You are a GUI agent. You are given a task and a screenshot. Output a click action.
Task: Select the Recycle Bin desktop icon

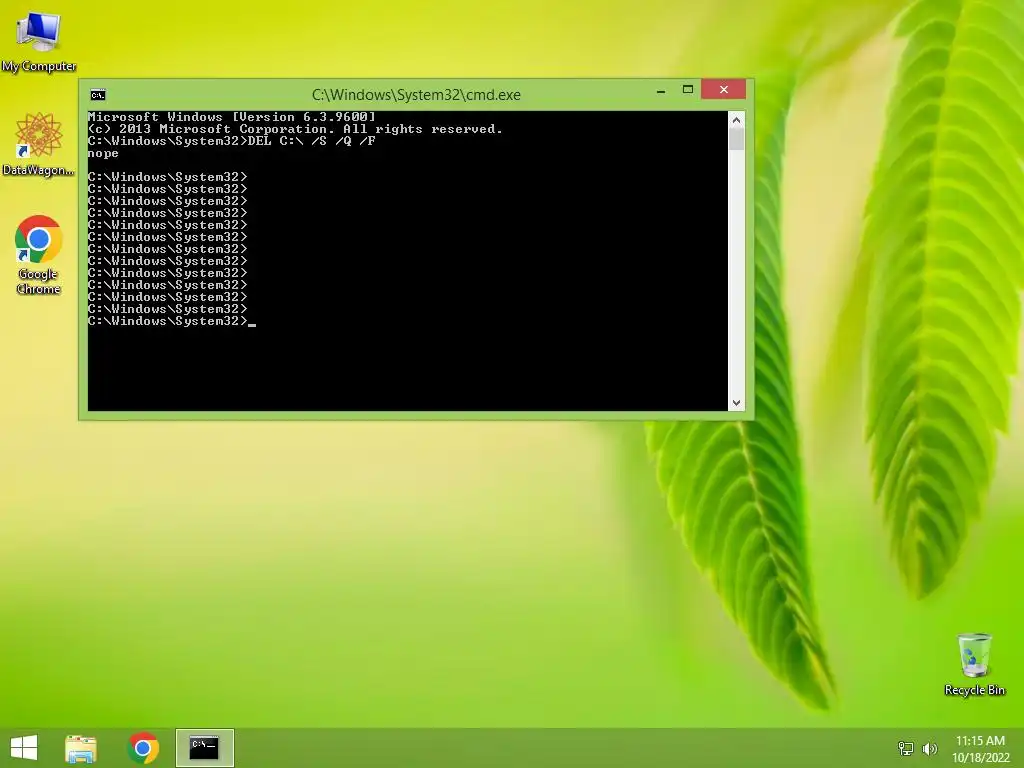coord(974,664)
